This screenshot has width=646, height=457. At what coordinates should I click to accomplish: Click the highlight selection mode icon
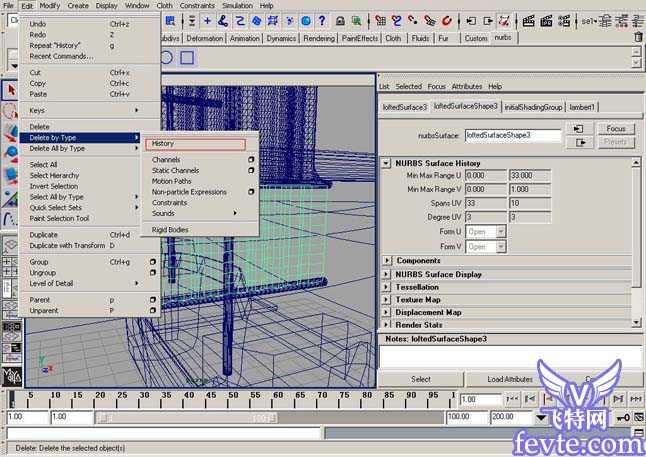[356, 21]
